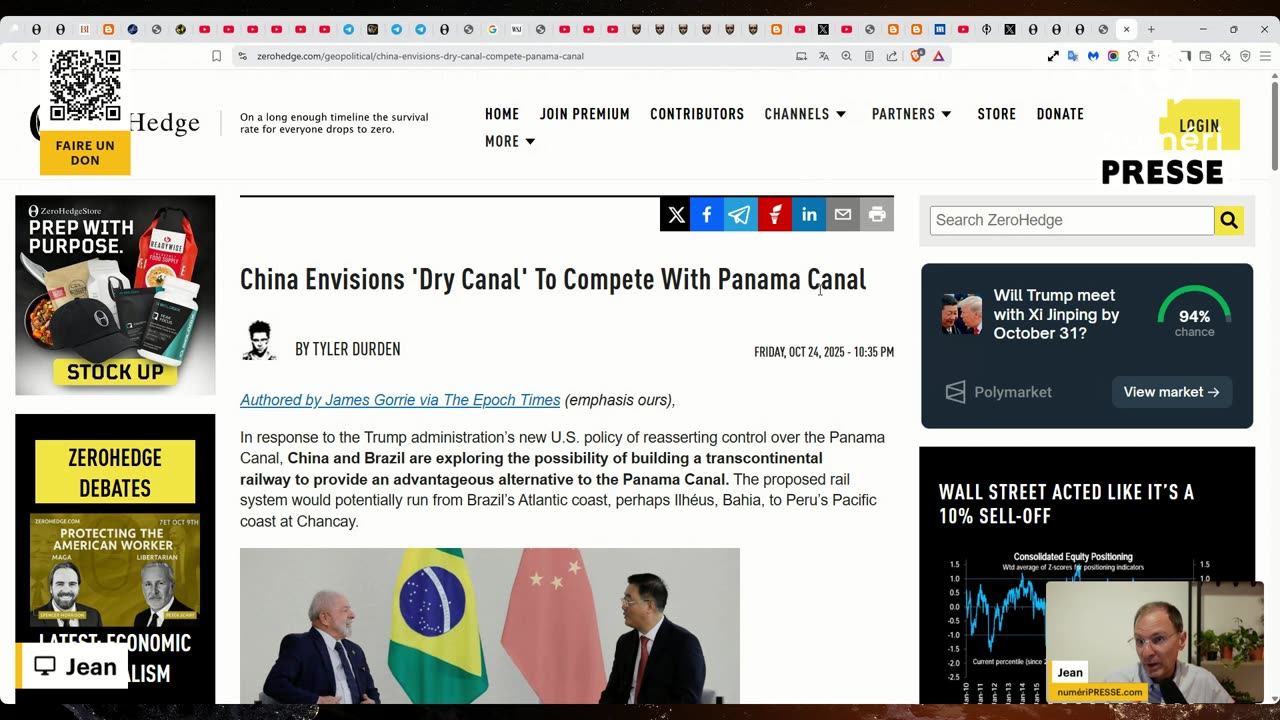Click Jean's webcam video thumbnail

pos(1154,642)
